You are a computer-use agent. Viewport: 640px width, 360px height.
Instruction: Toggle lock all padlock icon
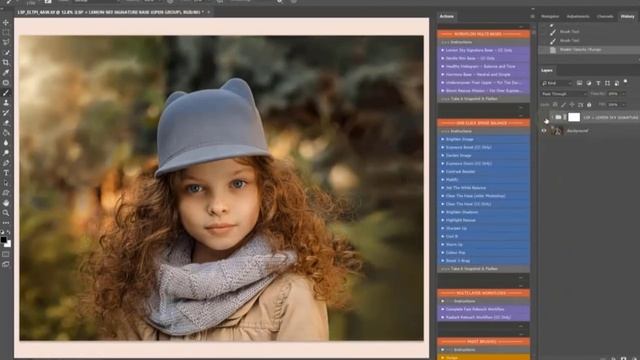pos(589,105)
